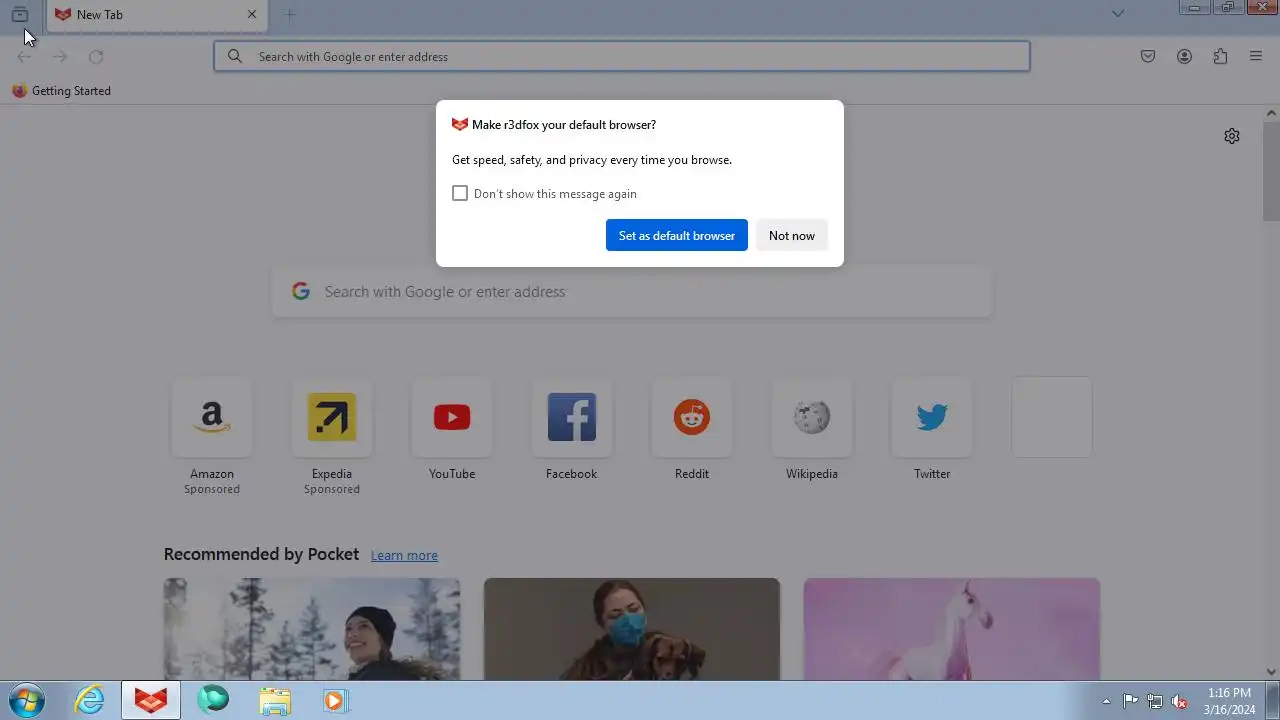This screenshot has width=1280, height=720.
Task: Open a new tab with plus icon
Action: [290, 14]
